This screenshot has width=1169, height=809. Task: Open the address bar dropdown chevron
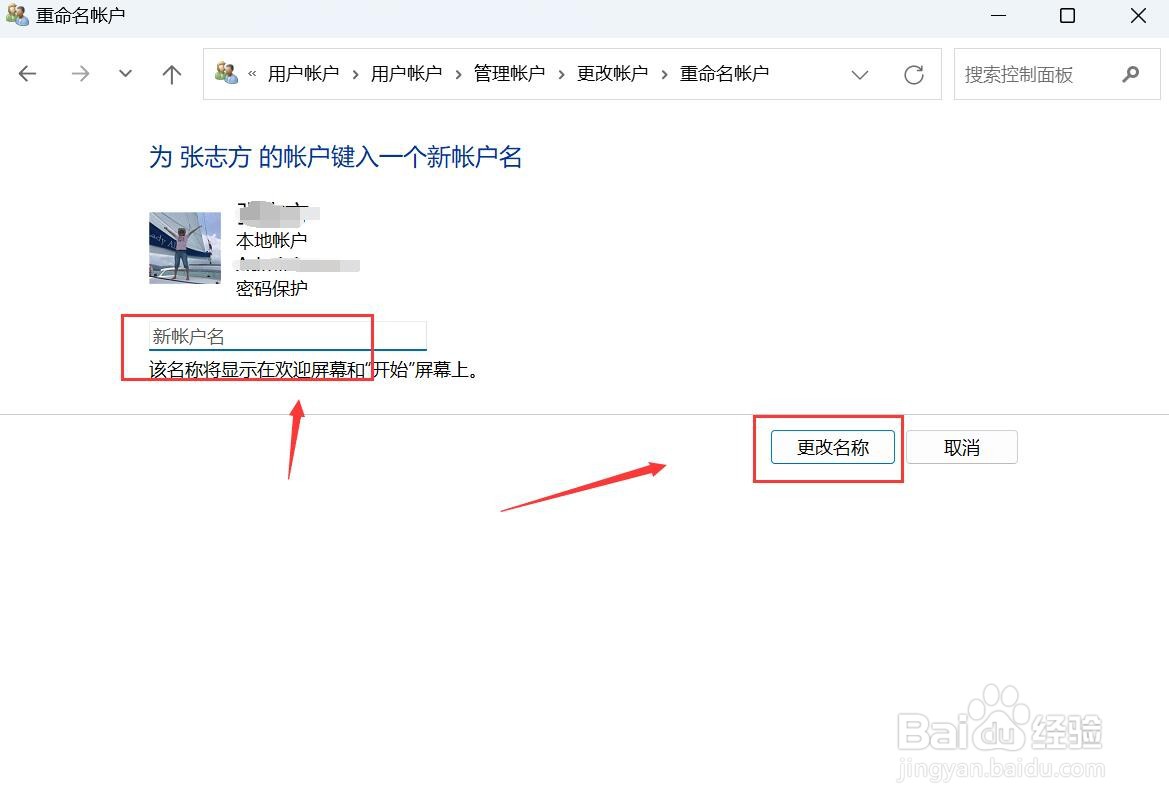[859, 74]
